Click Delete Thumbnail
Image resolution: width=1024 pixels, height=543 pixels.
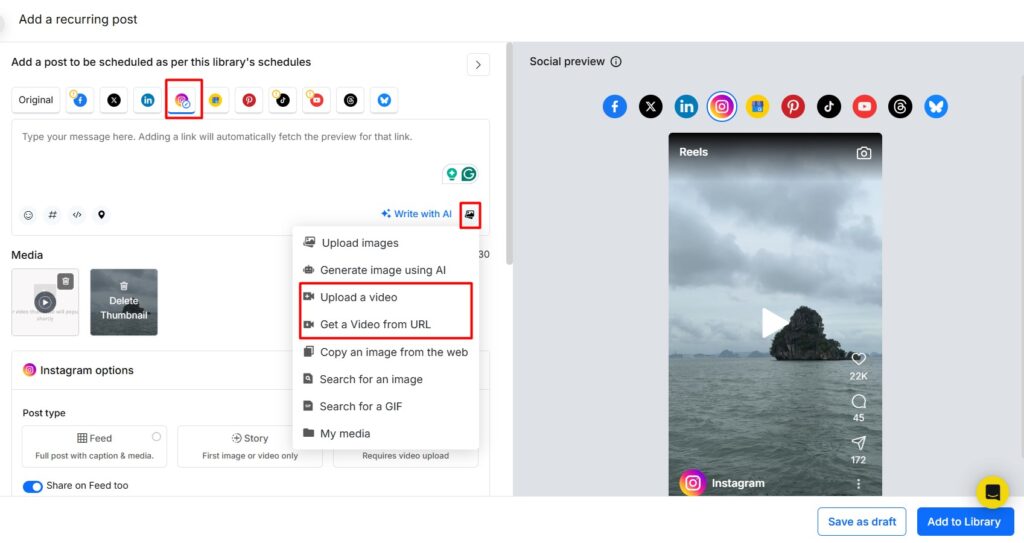(x=123, y=302)
